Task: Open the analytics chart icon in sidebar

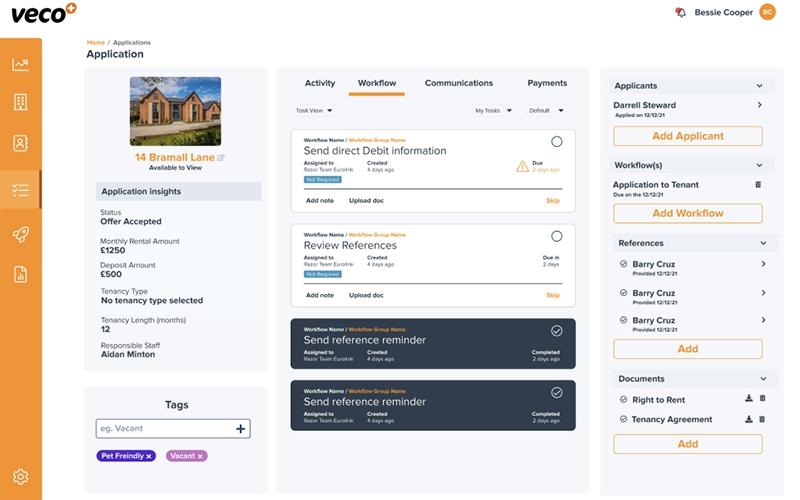Action: coord(20,64)
